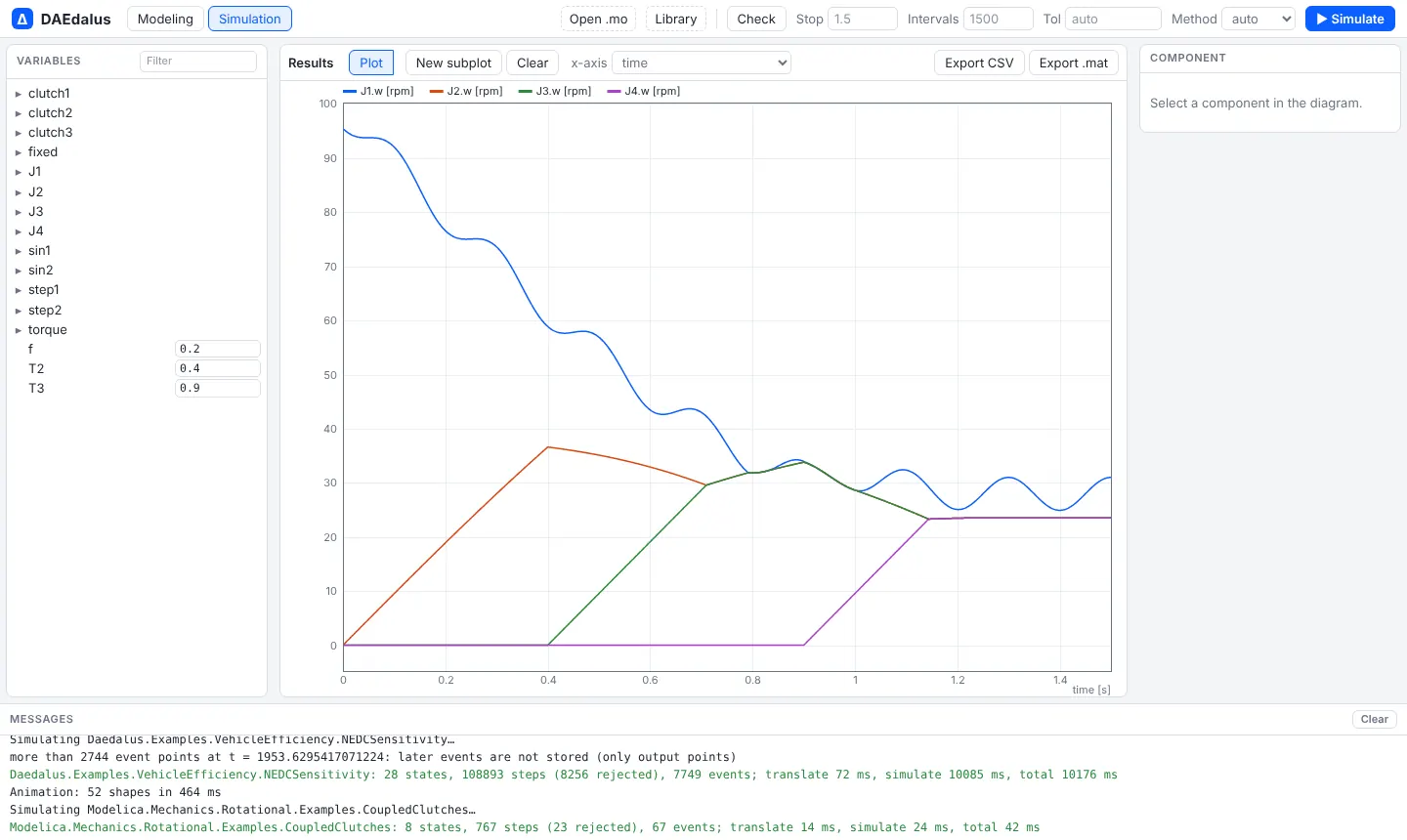Image resolution: width=1407 pixels, height=840 pixels.
Task: Export results as .mat
Action: [x=1074, y=63]
